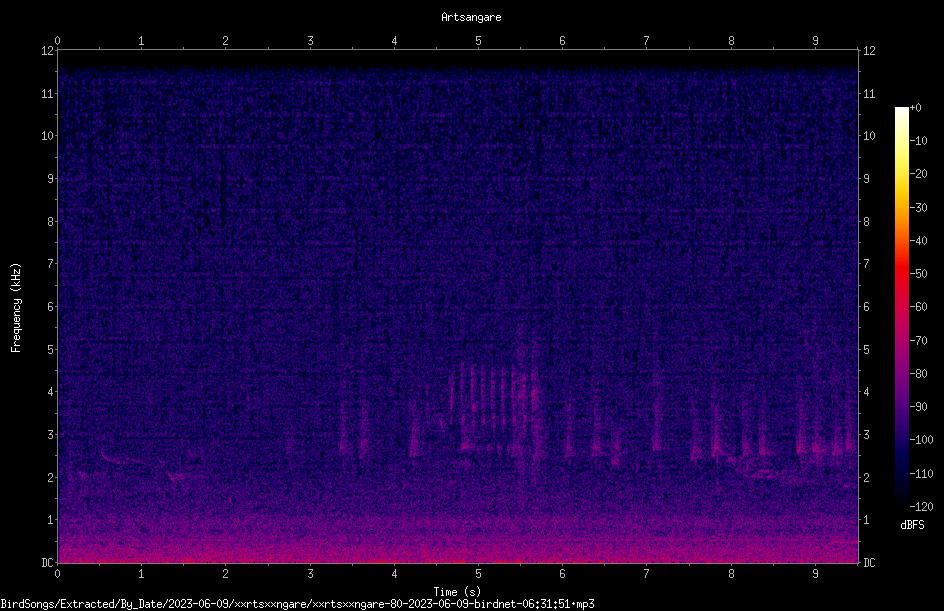Click the -100 color scale value
Screen dimensions: 944x611
921,440
